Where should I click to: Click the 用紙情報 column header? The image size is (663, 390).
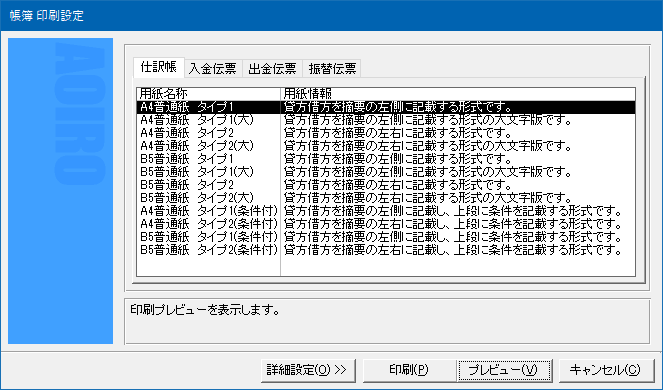[458, 94]
